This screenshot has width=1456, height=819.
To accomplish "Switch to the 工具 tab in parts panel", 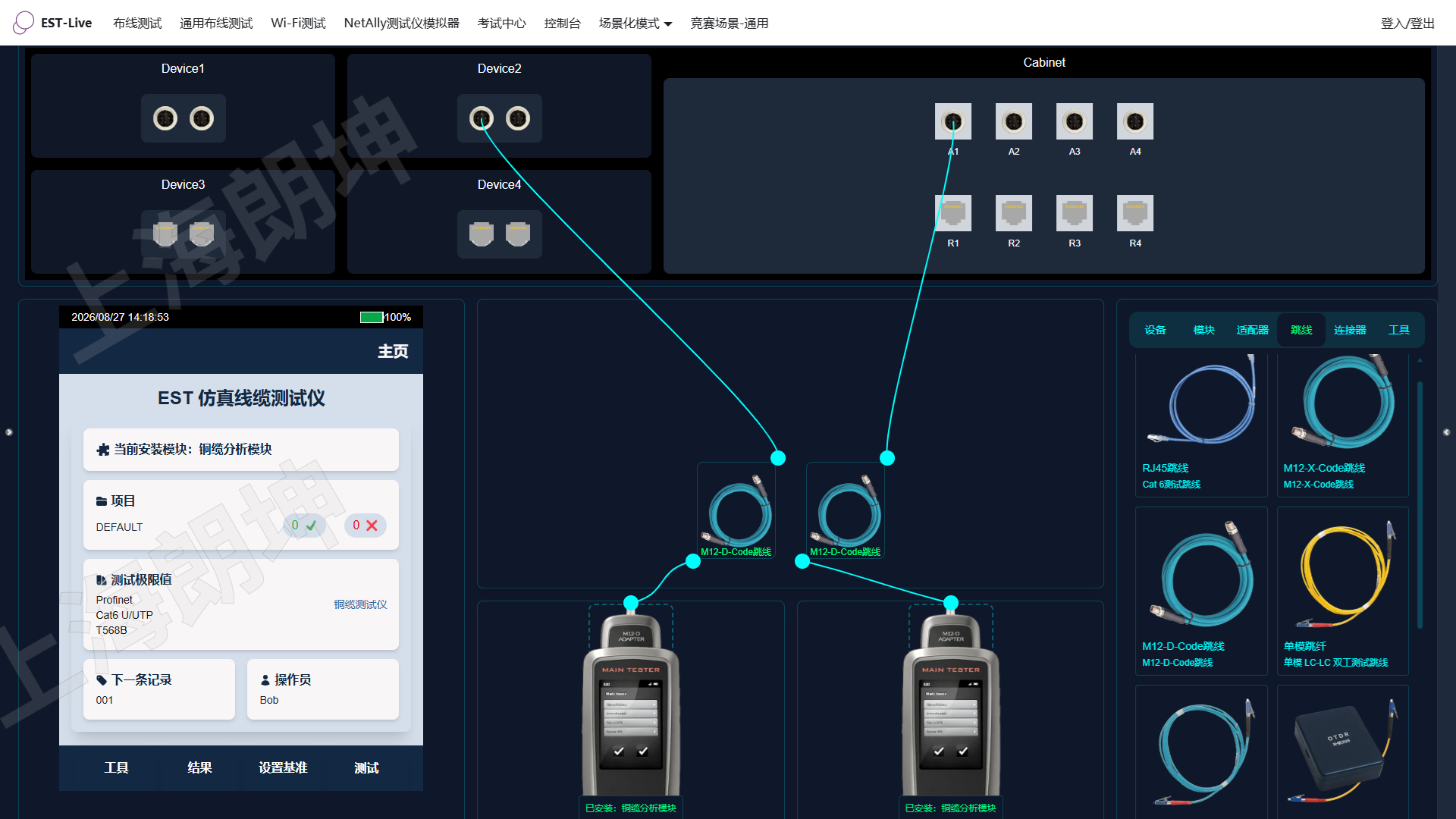I will (1399, 330).
